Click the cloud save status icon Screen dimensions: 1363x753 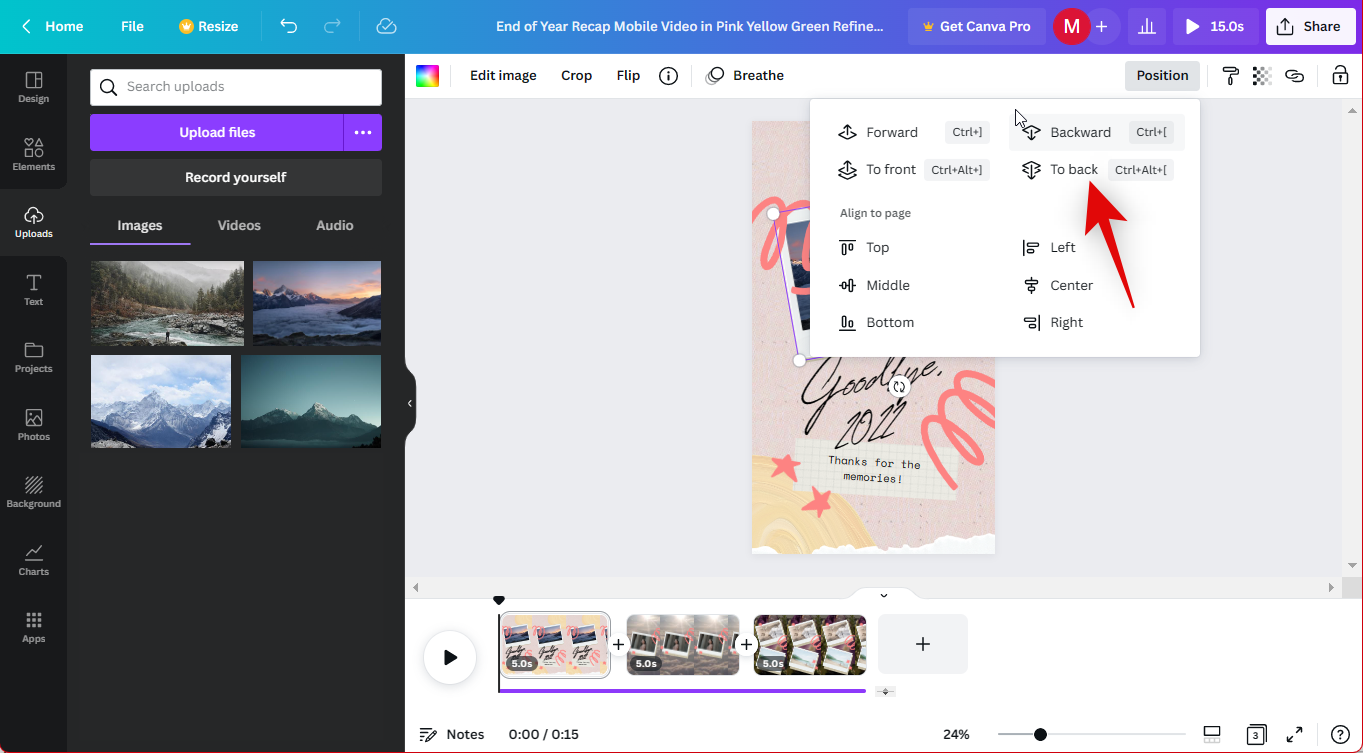[386, 26]
